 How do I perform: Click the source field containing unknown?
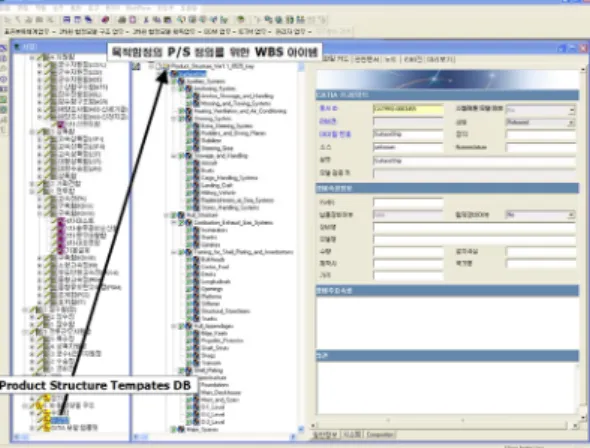[408, 147]
